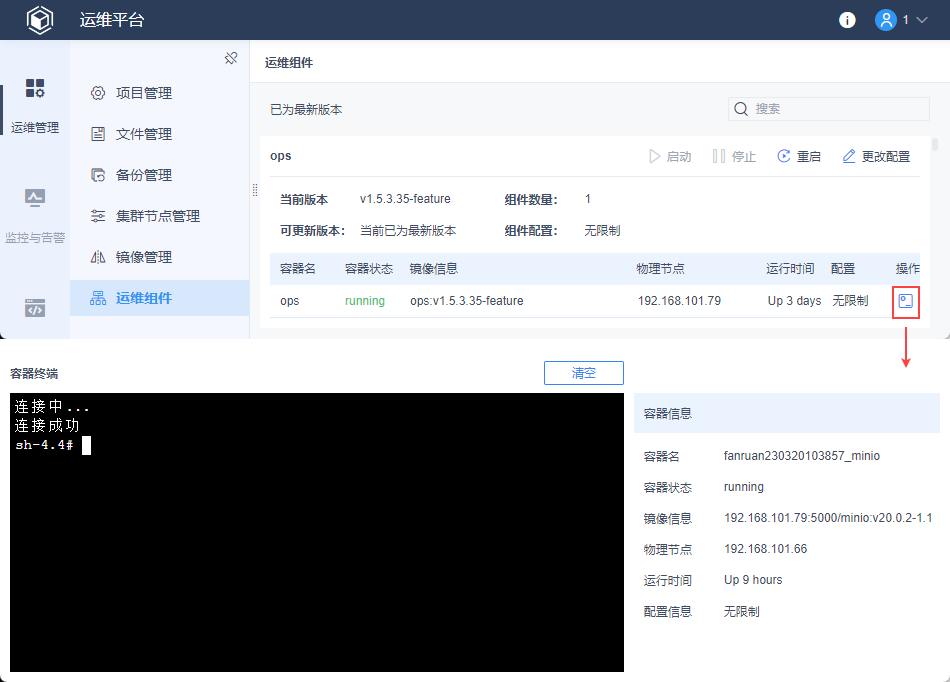Viewport: 950px width, 682px height.
Task: Open the code terminal icon in left rail
Action: (35, 308)
